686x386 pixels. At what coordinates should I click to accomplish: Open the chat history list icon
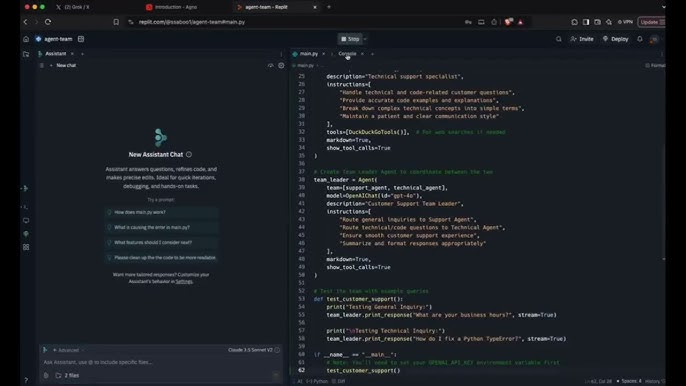[42, 65]
